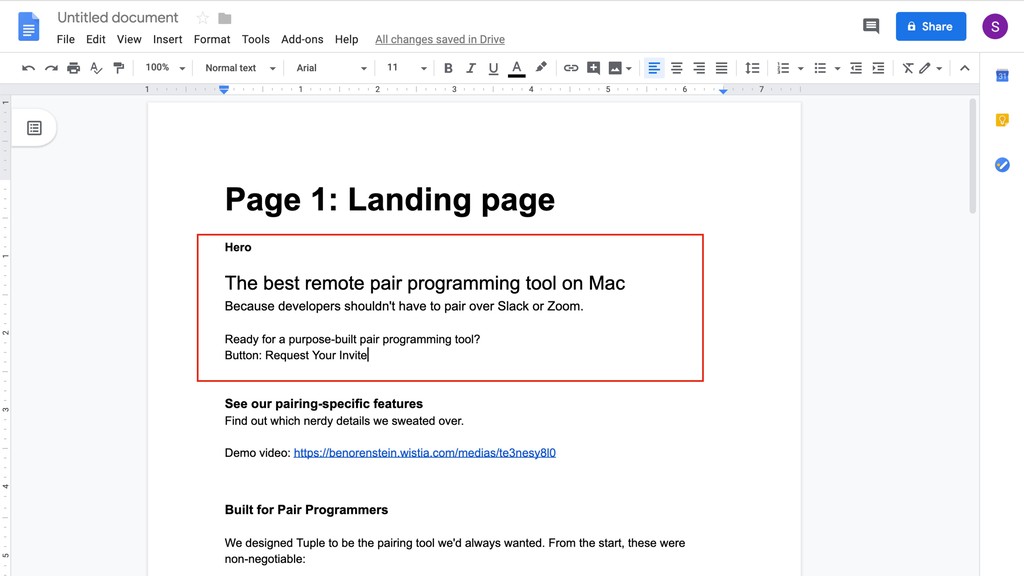Select the Paint format roller icon
1024x576 pixels.
[x=119, y=68]
